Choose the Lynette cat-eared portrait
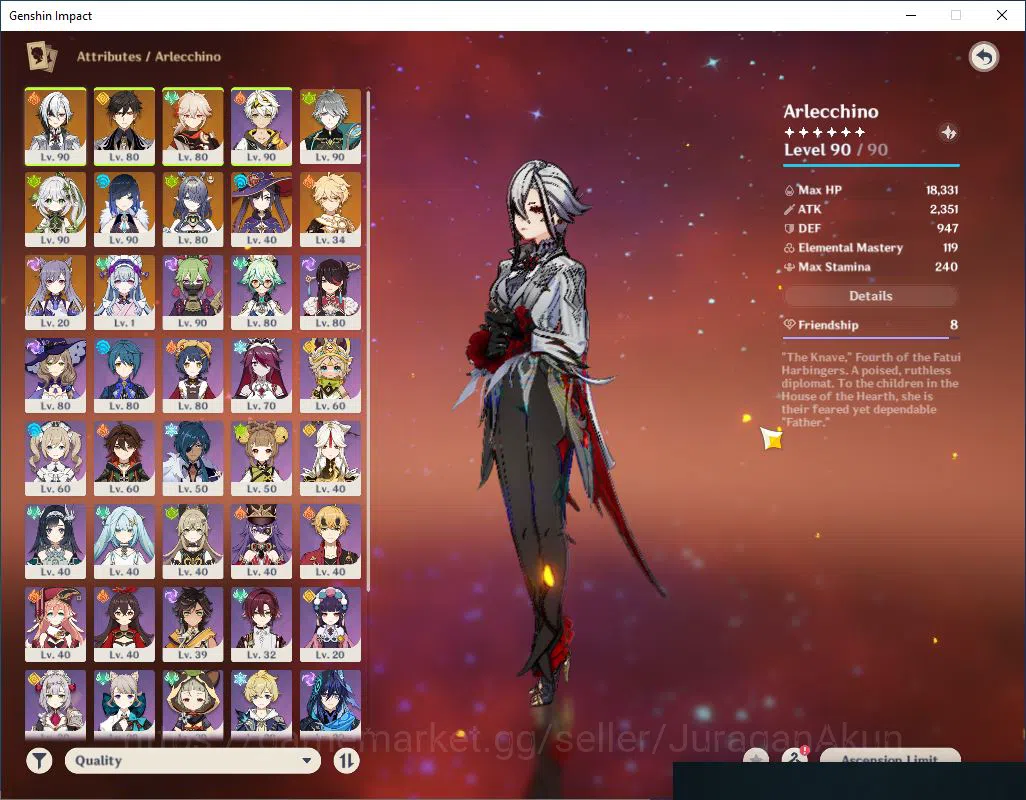This screenshot has height=800, width=1026. [124, 704]
